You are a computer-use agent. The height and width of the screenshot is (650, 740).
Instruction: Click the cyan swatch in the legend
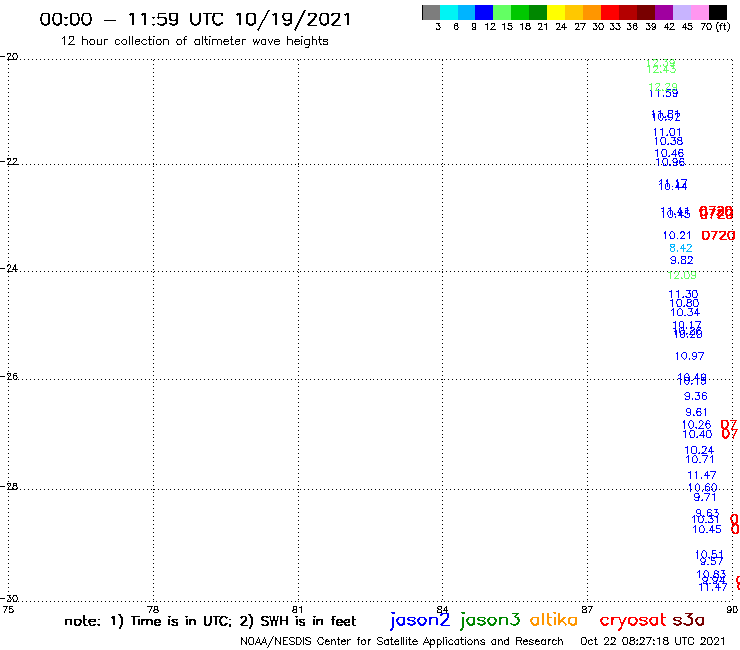[x=449, y=12]
